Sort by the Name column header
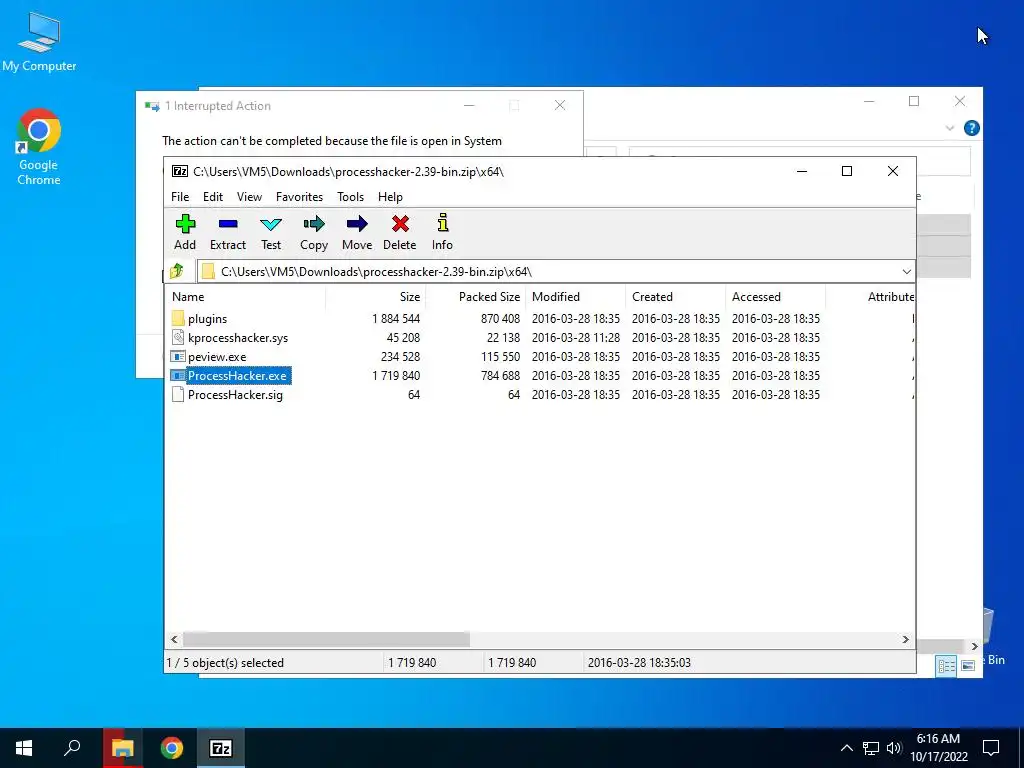The height and width of the screenshot is (768, 1024). [245, 296]
